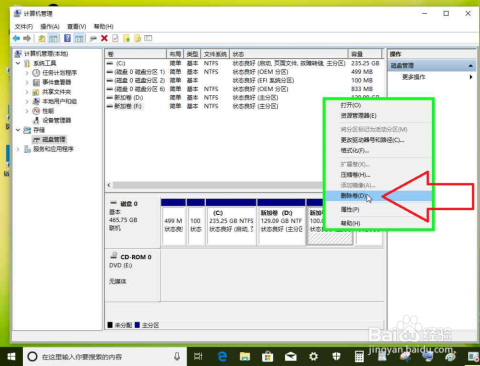Screen dimensions: 480x366
Task: Click the gray Forward arrow in toolbar
Action: point(27,38)
